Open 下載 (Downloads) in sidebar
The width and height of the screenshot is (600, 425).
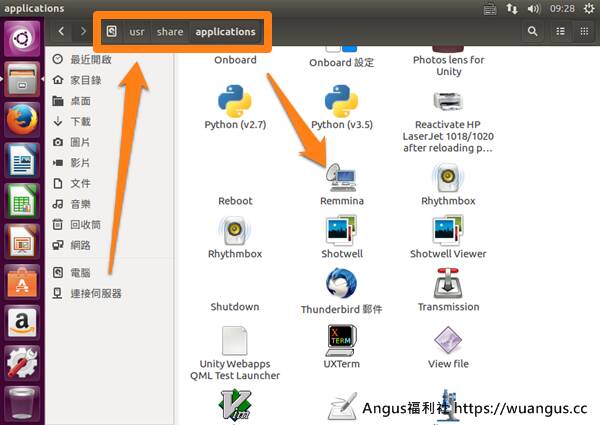click(109, 121)
